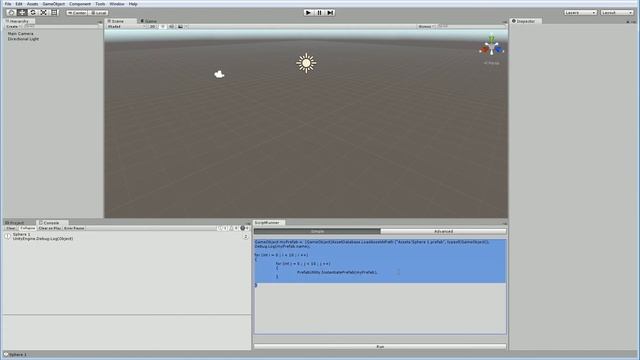Open the Scene panel options menu

coord(504,22)
